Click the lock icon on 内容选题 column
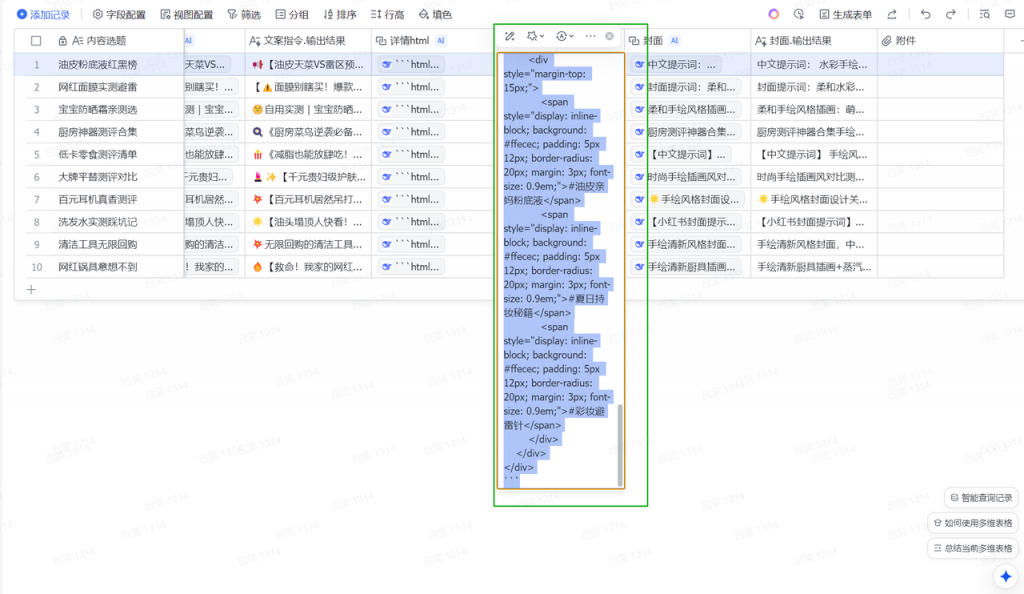The width and height of the screenshot is (1024, 594). click(63, 40)
